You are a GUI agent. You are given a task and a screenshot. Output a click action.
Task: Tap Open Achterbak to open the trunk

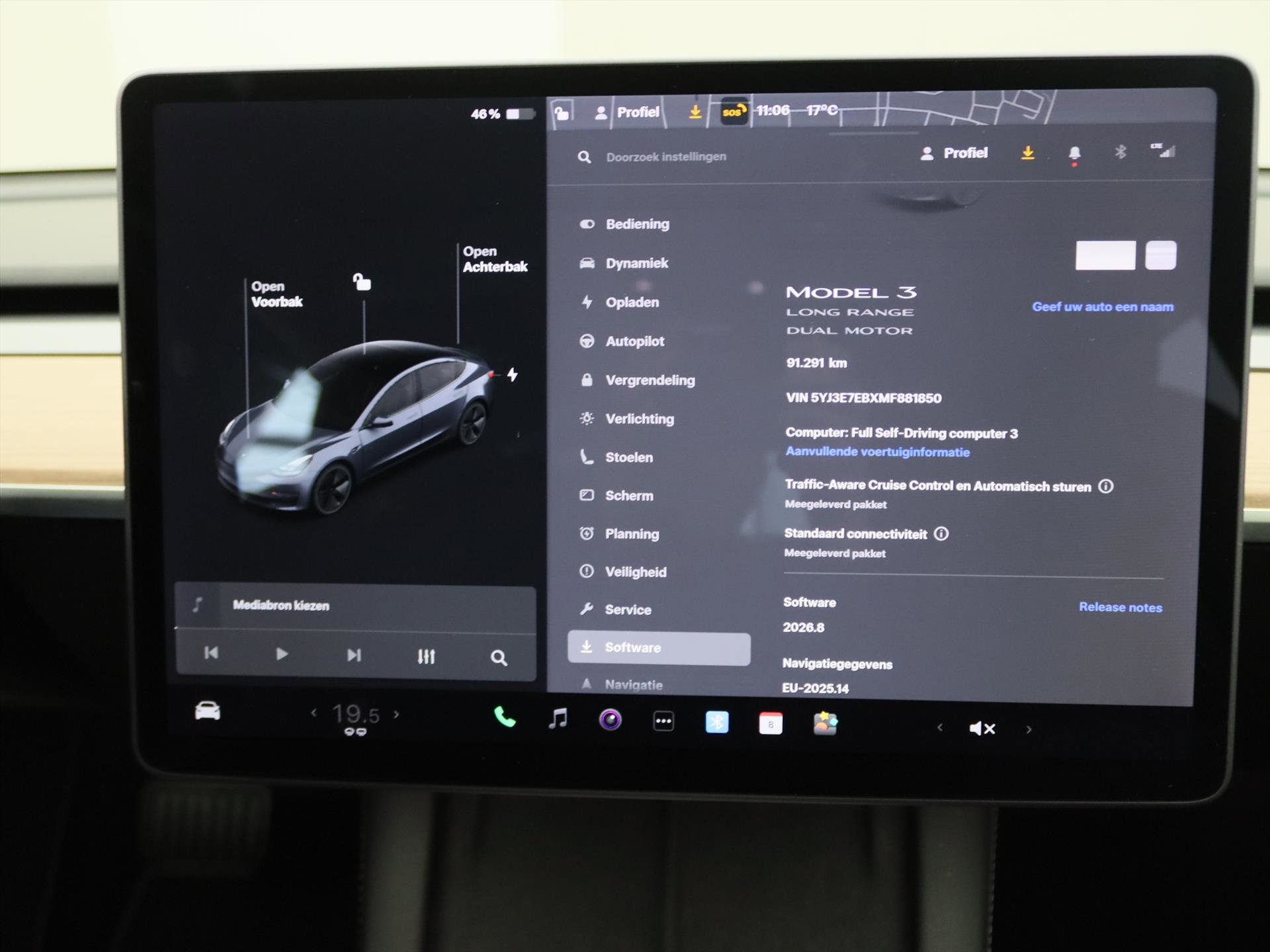point(495,259)
